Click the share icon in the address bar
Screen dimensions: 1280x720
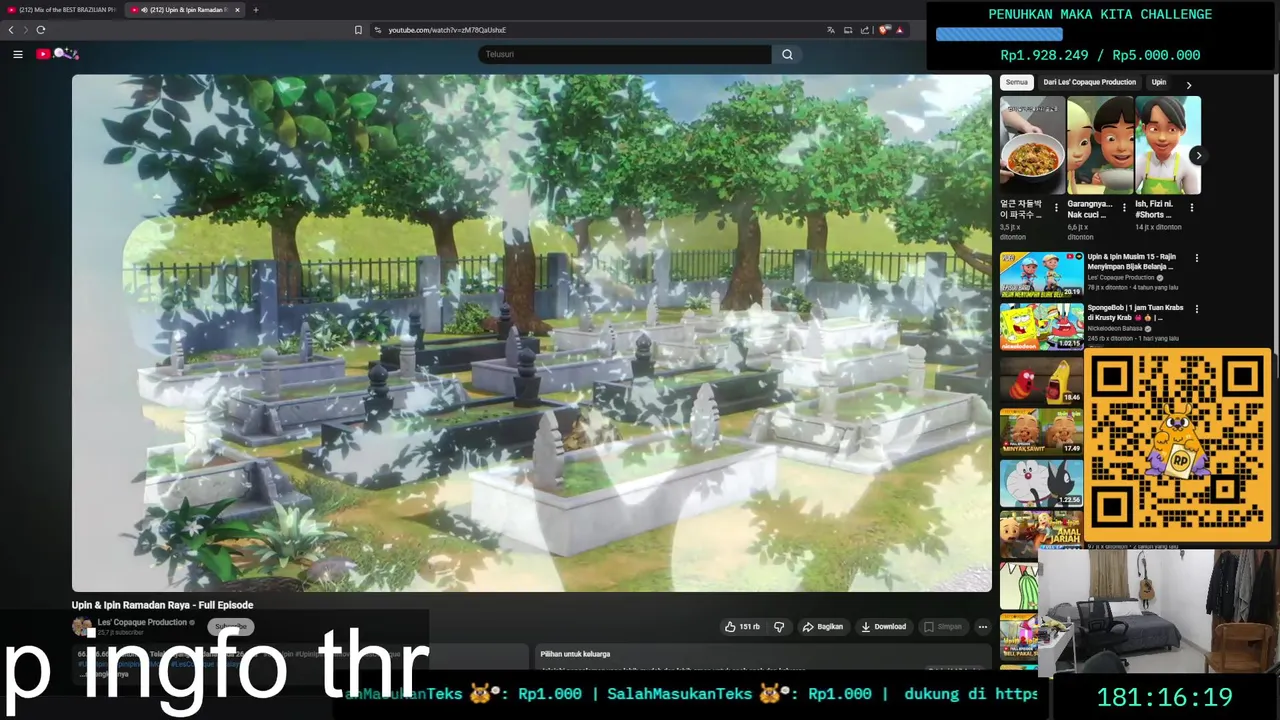(x=865, y=30)
